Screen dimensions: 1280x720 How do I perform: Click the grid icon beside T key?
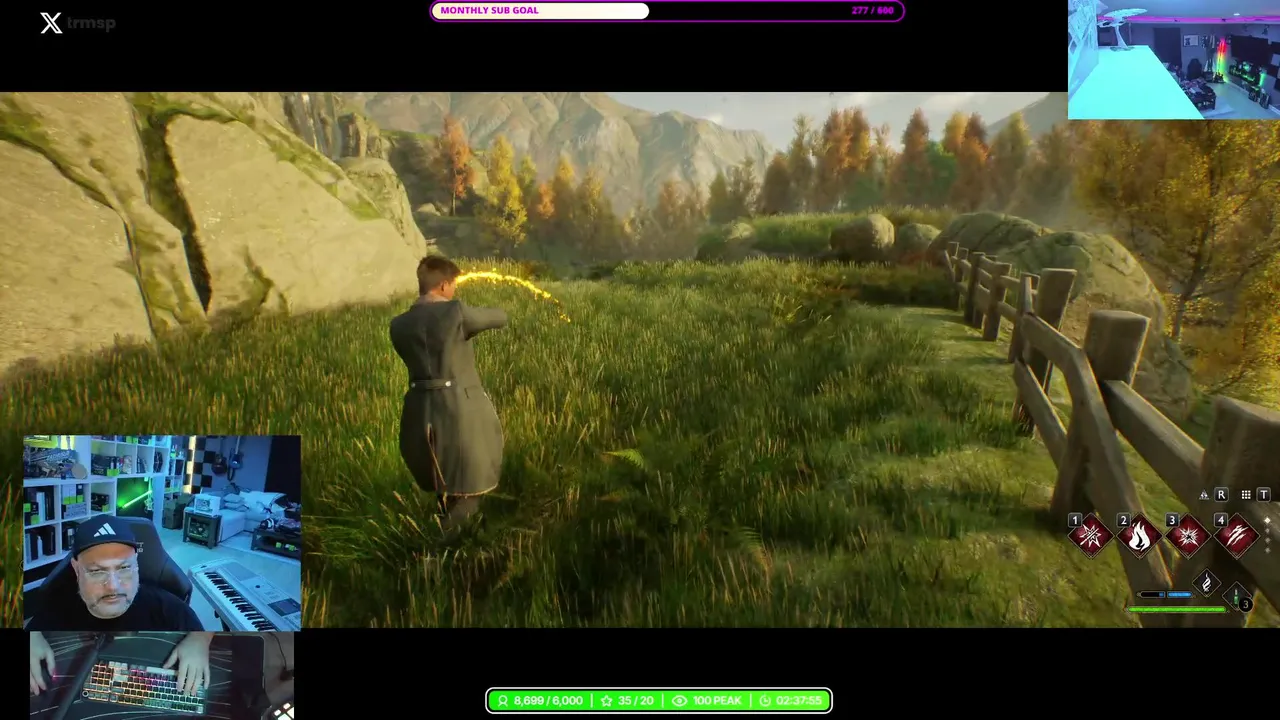click(x=1246, y=495)
